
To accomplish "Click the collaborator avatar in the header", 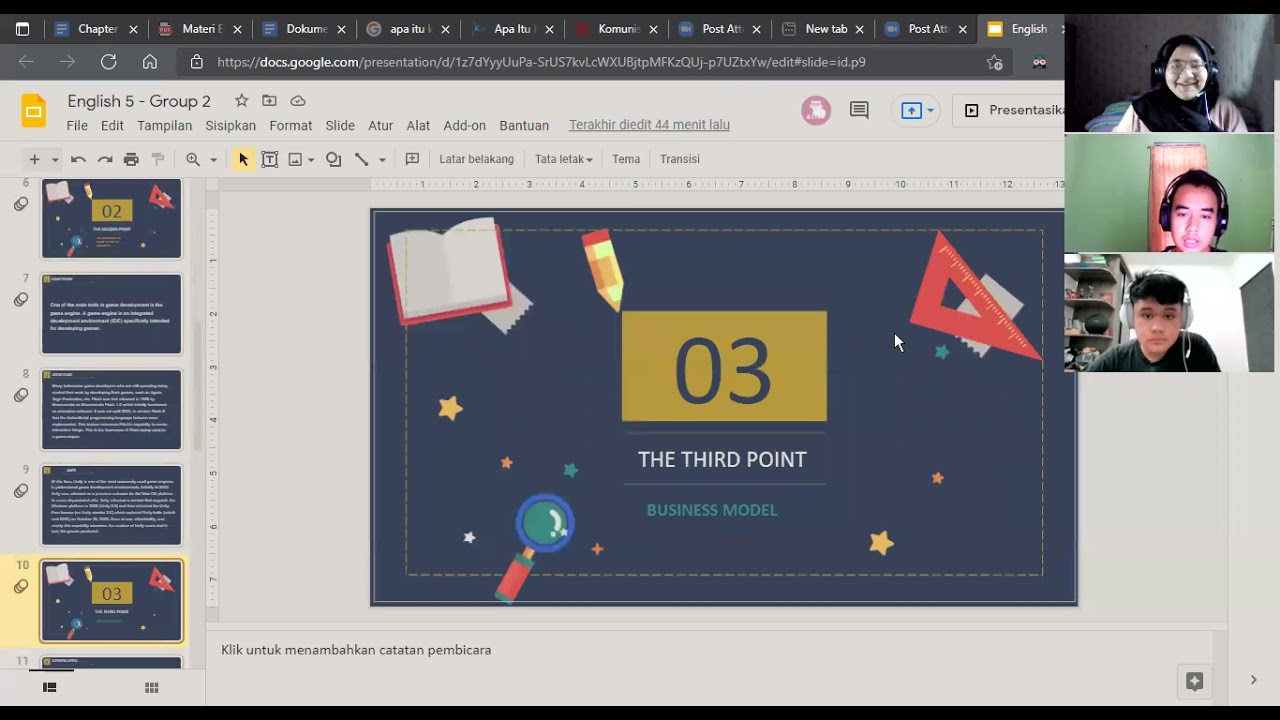I will click(816, 110).
